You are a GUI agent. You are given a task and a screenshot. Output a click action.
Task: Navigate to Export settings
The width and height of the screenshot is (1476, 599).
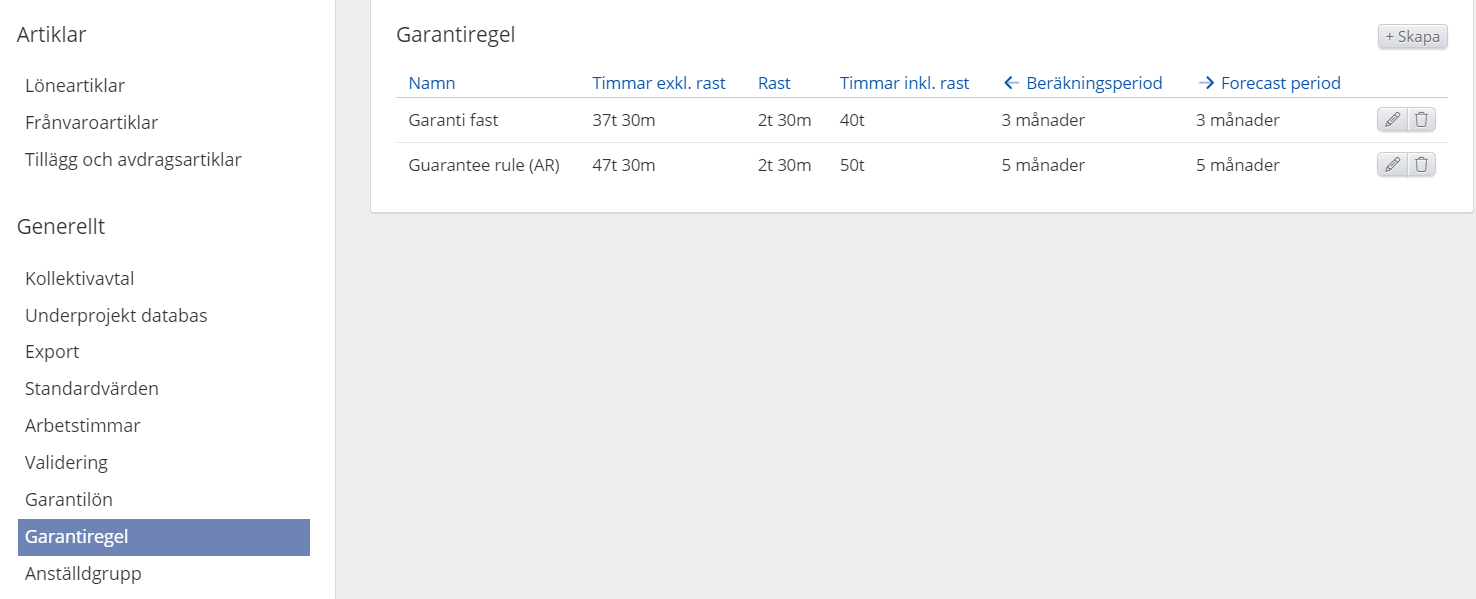[52, 352]
